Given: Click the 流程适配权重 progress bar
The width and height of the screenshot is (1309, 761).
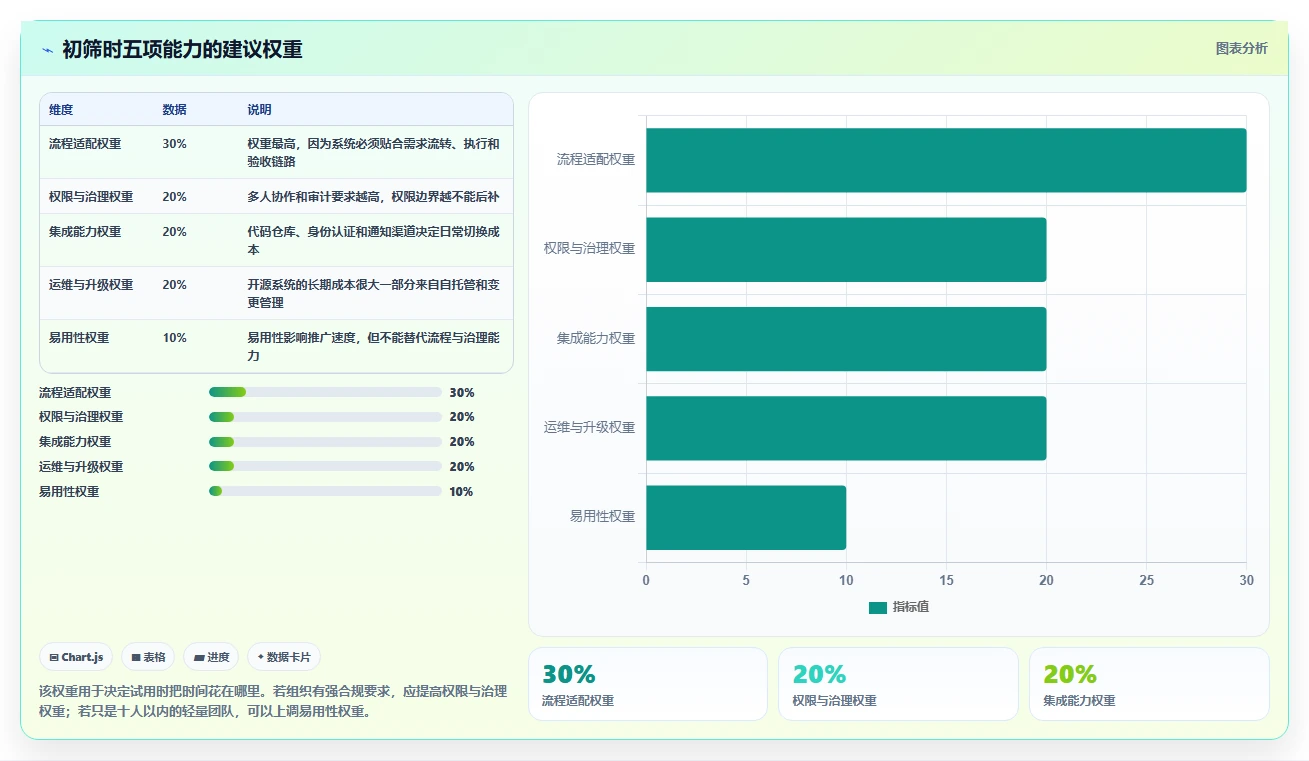Looking at the screenshot, I should [x=325, y=392].
